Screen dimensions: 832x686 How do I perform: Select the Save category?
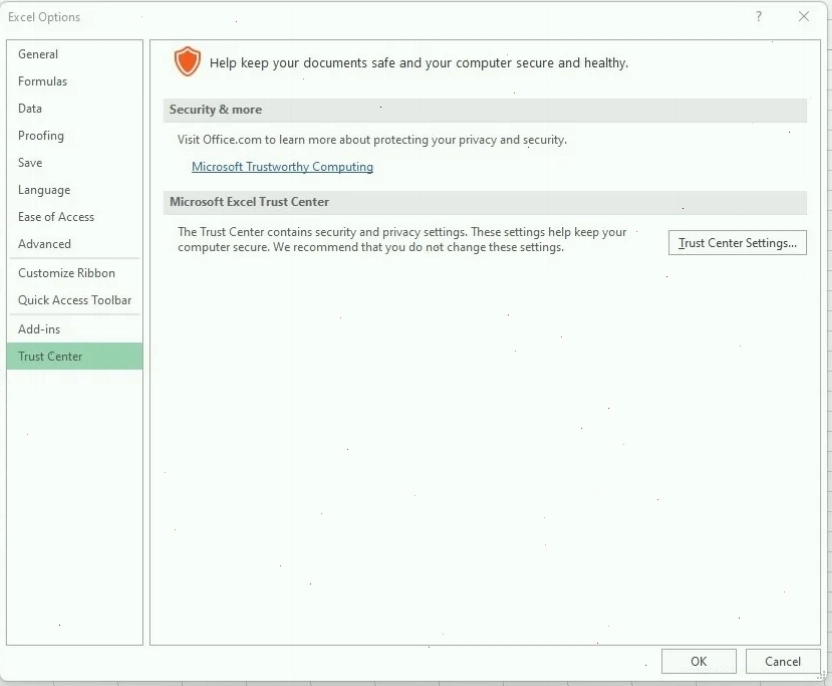pyautogui.click(x=74, y=162)
